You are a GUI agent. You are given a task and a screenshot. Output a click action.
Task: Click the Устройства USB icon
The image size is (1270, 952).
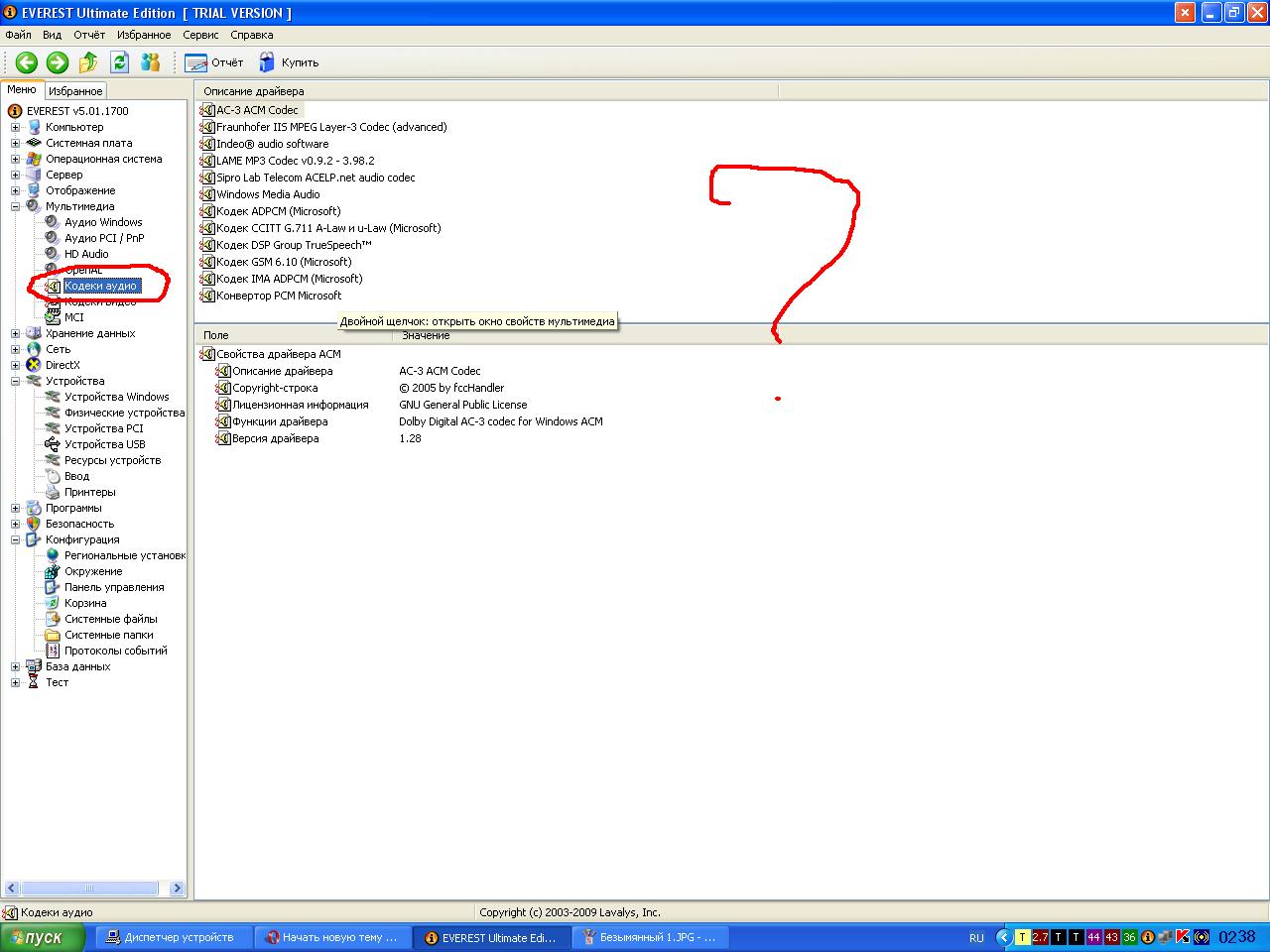pos(53,444)
